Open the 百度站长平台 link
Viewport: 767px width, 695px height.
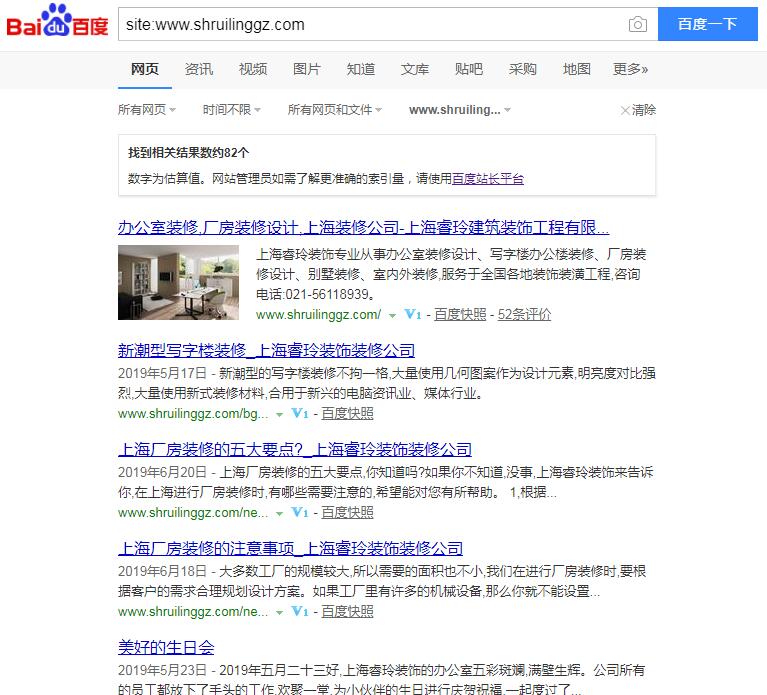pos(488,179)
